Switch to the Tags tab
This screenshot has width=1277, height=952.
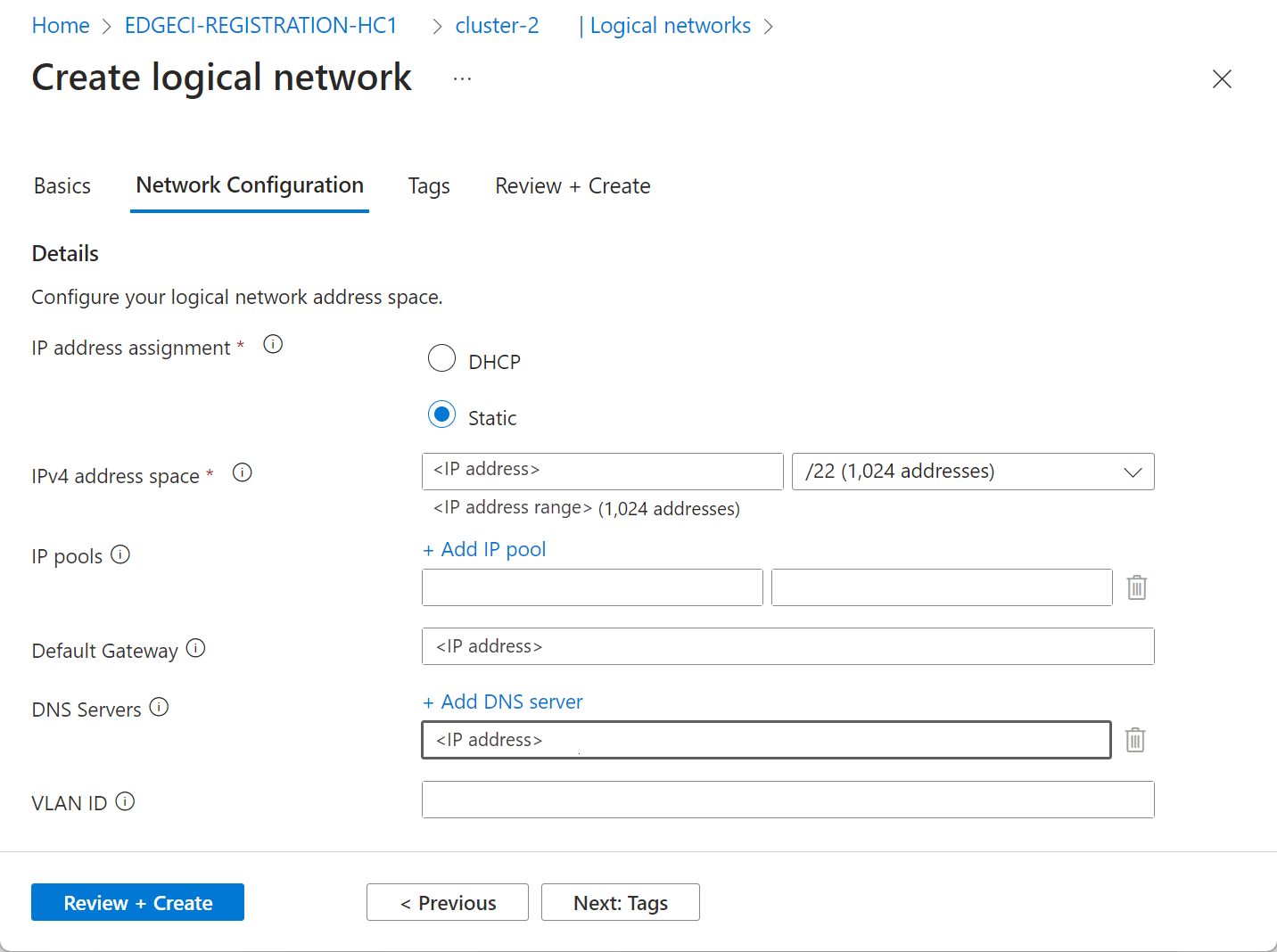click(429, 186)
